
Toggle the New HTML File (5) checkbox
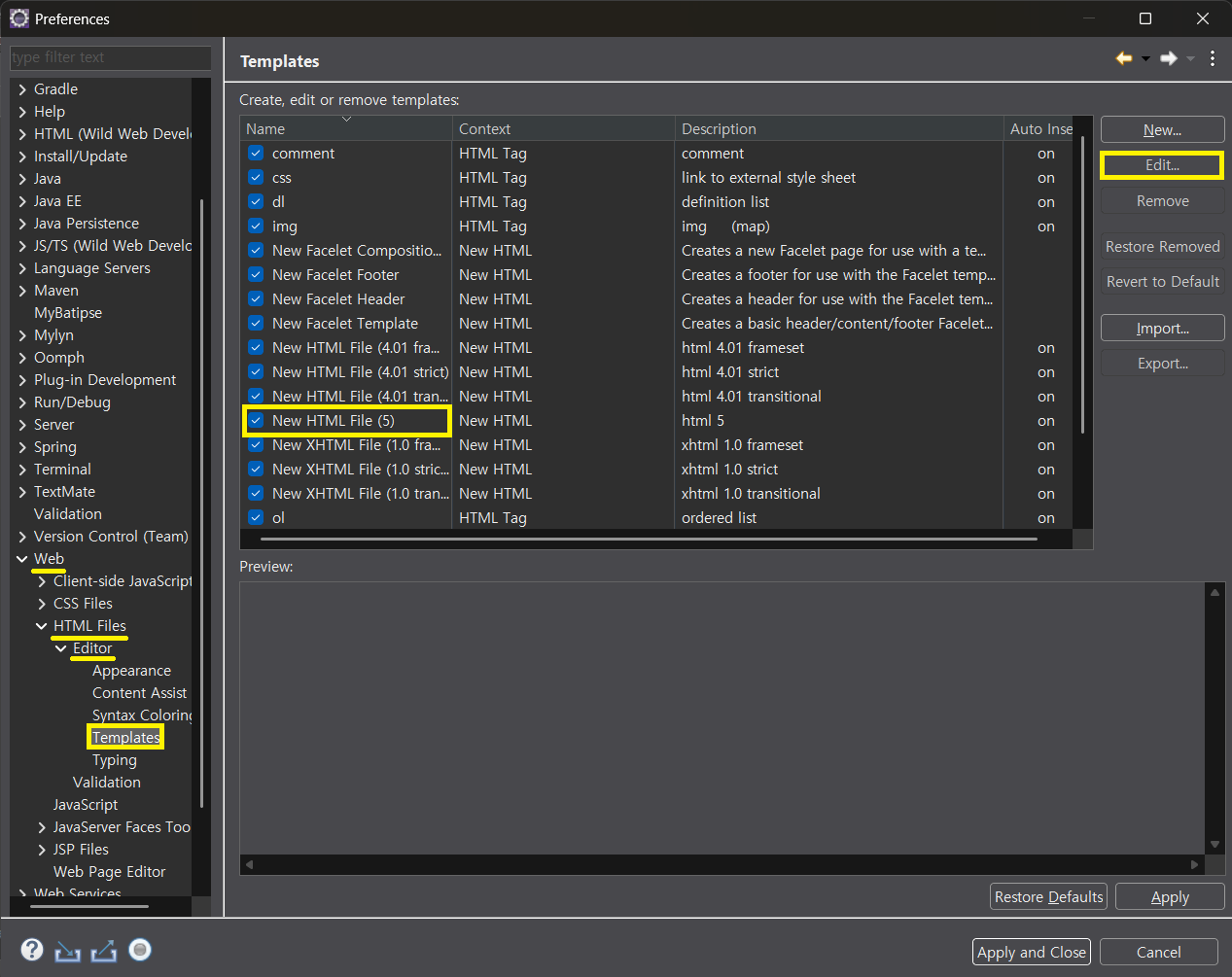[256, 420]
